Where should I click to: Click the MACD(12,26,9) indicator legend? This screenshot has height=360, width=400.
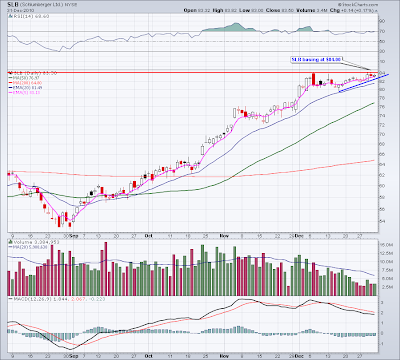pos(56,299)
